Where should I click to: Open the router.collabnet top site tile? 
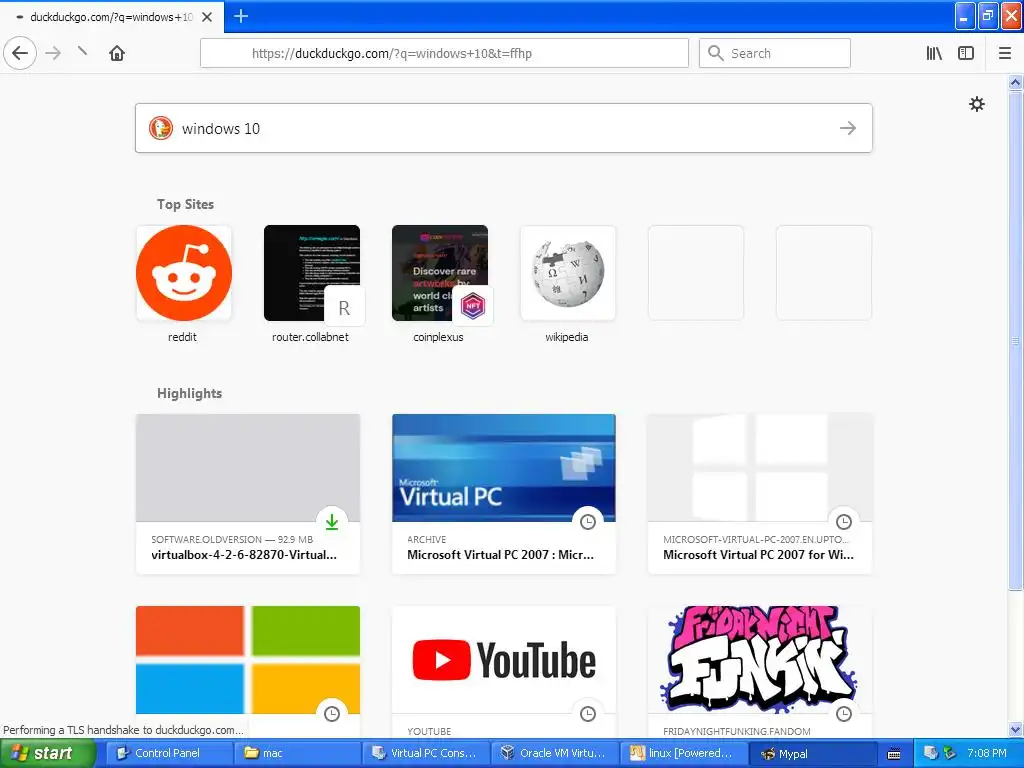click(312, 273)
